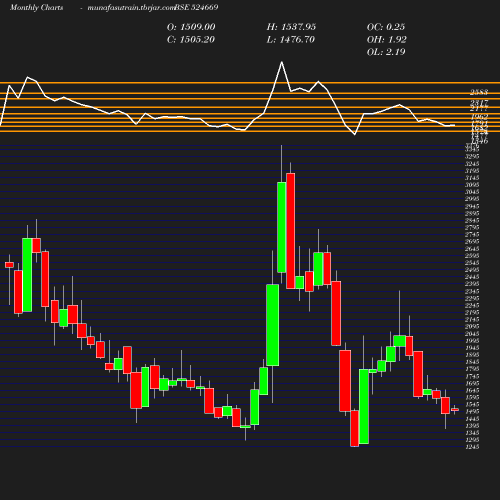Click the 1845 price axis label
The width and height of the screenshot is (500, 500).
coord(472,362)
